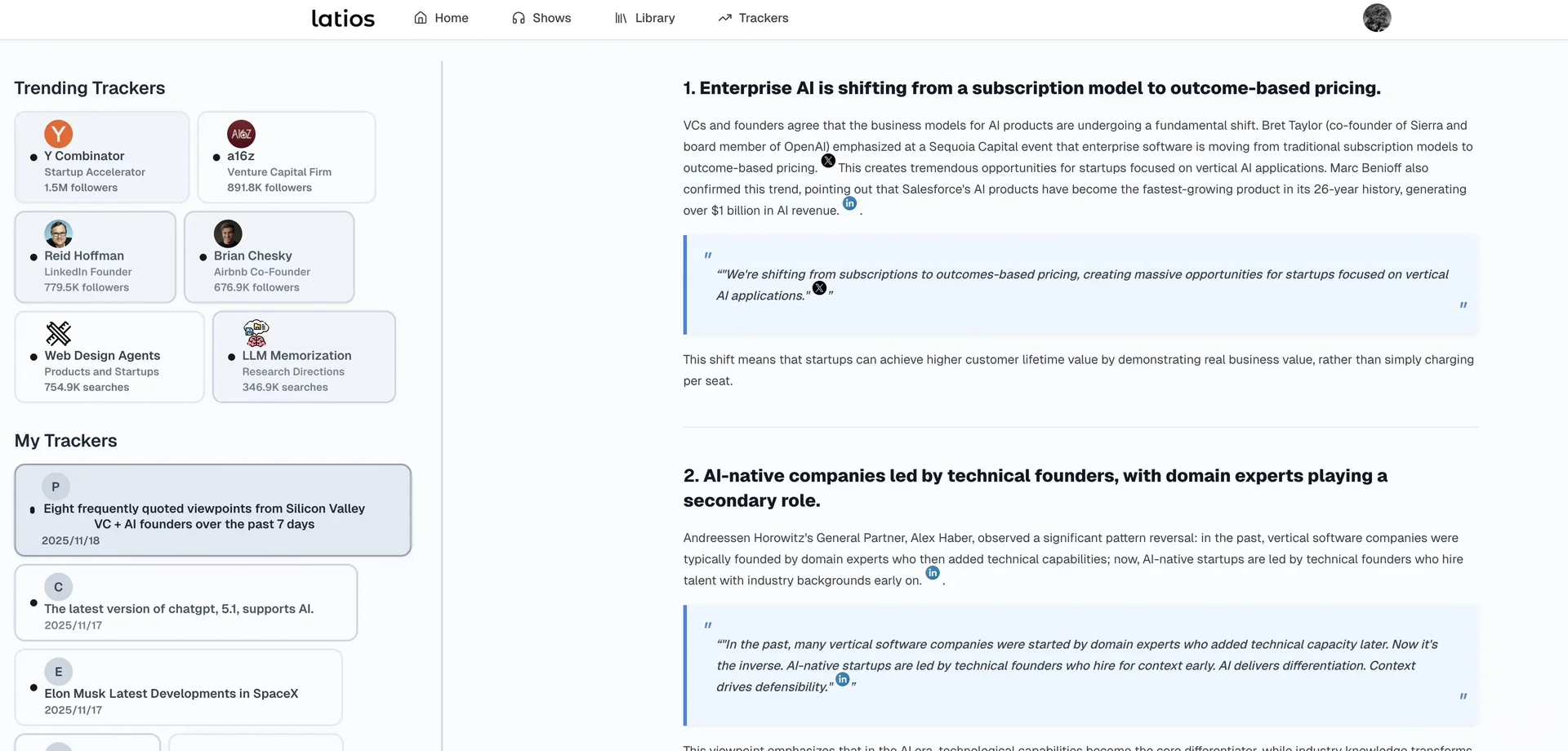Click the "Research Directions" subtitle
This screenshot has height=751, width=1568.
(293, 371)
